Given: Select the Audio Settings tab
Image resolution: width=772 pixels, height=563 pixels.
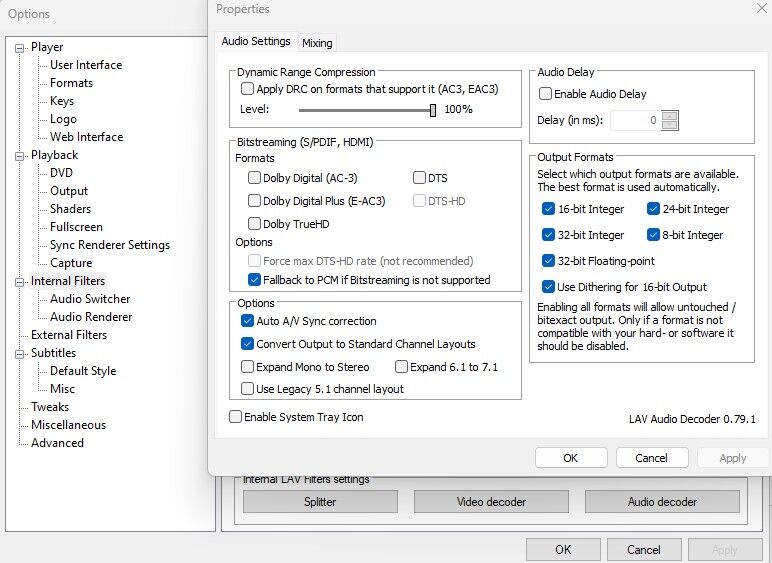Looking at the screenshot, I should click(x=256, y=41).
